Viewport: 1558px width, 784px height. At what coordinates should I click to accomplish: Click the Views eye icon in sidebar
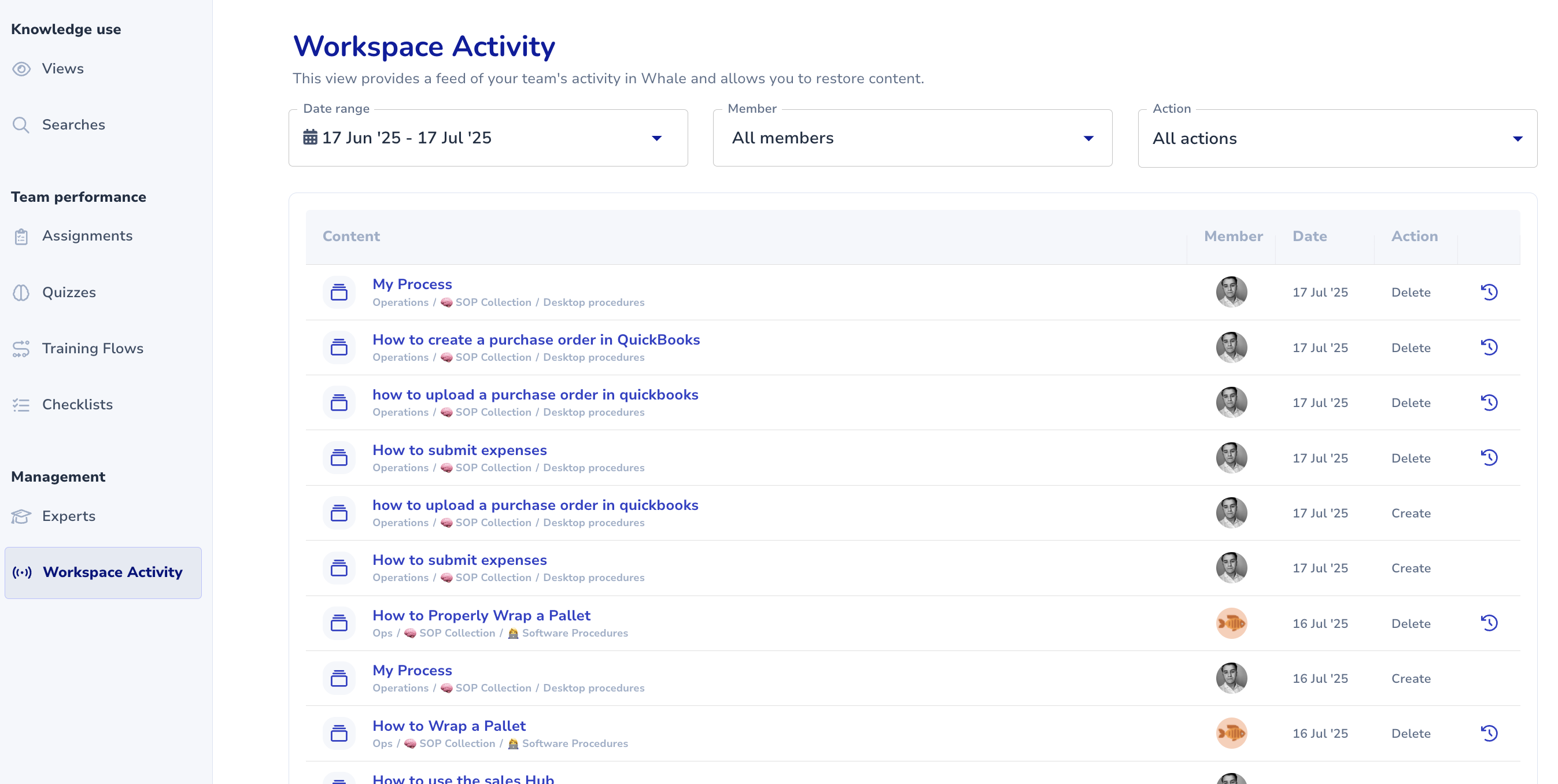point(21,69)
